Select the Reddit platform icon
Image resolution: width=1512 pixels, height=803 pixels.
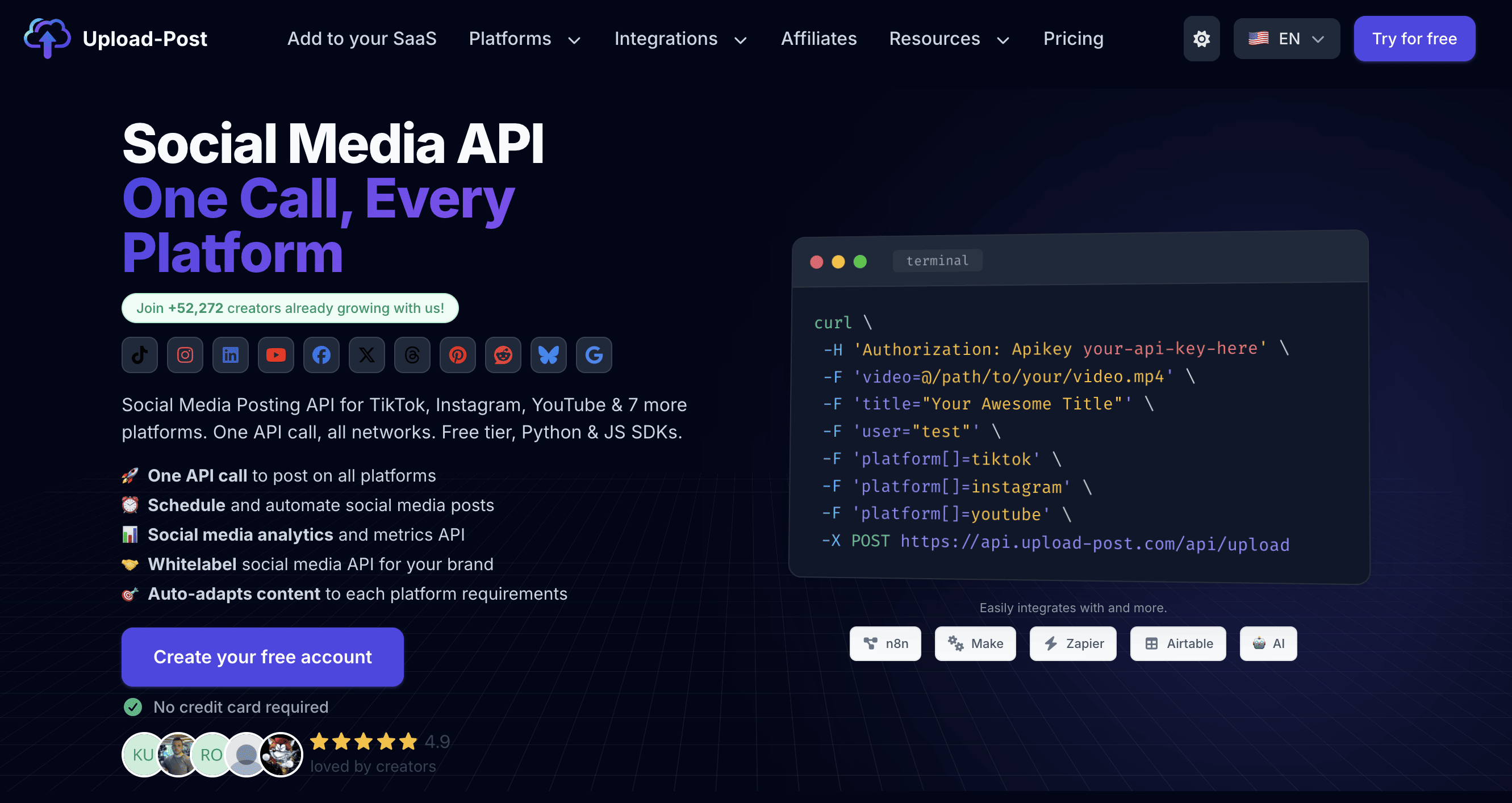[x=503, y=355]
